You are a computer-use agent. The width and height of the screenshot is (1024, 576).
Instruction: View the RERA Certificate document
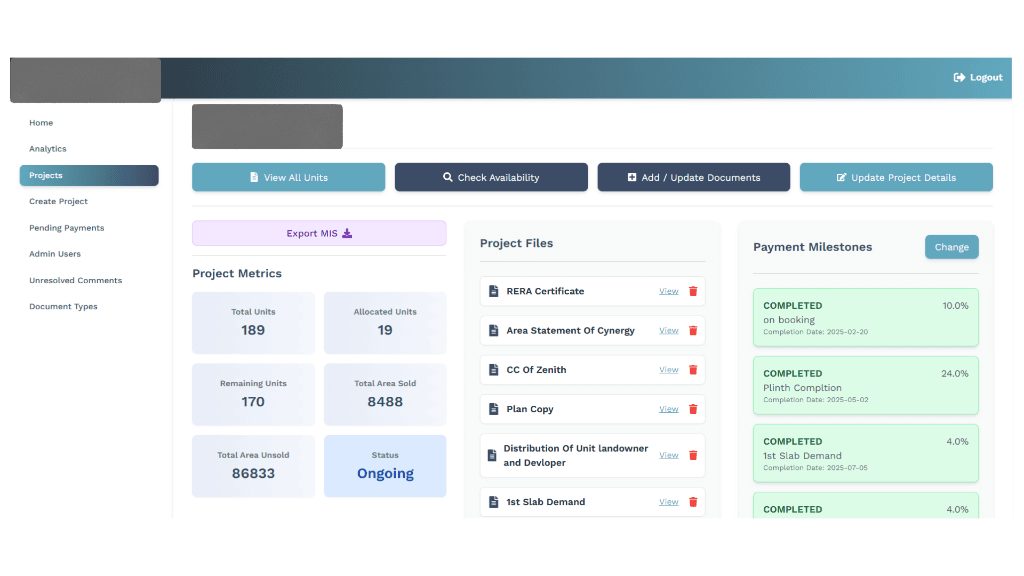point(668,291)
